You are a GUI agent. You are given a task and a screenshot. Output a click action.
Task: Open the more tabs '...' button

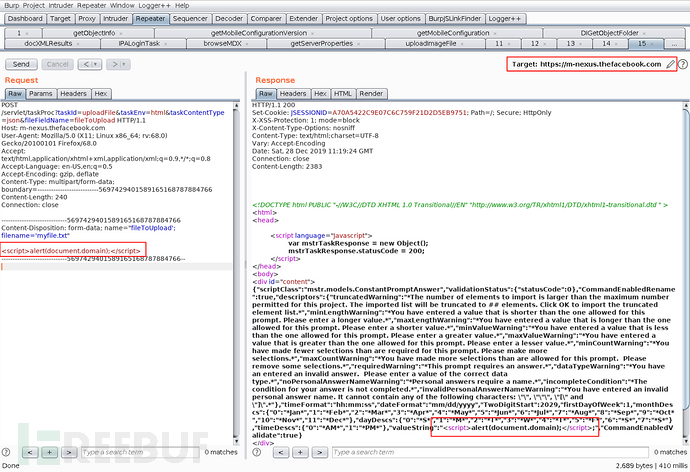pos(674,44)
